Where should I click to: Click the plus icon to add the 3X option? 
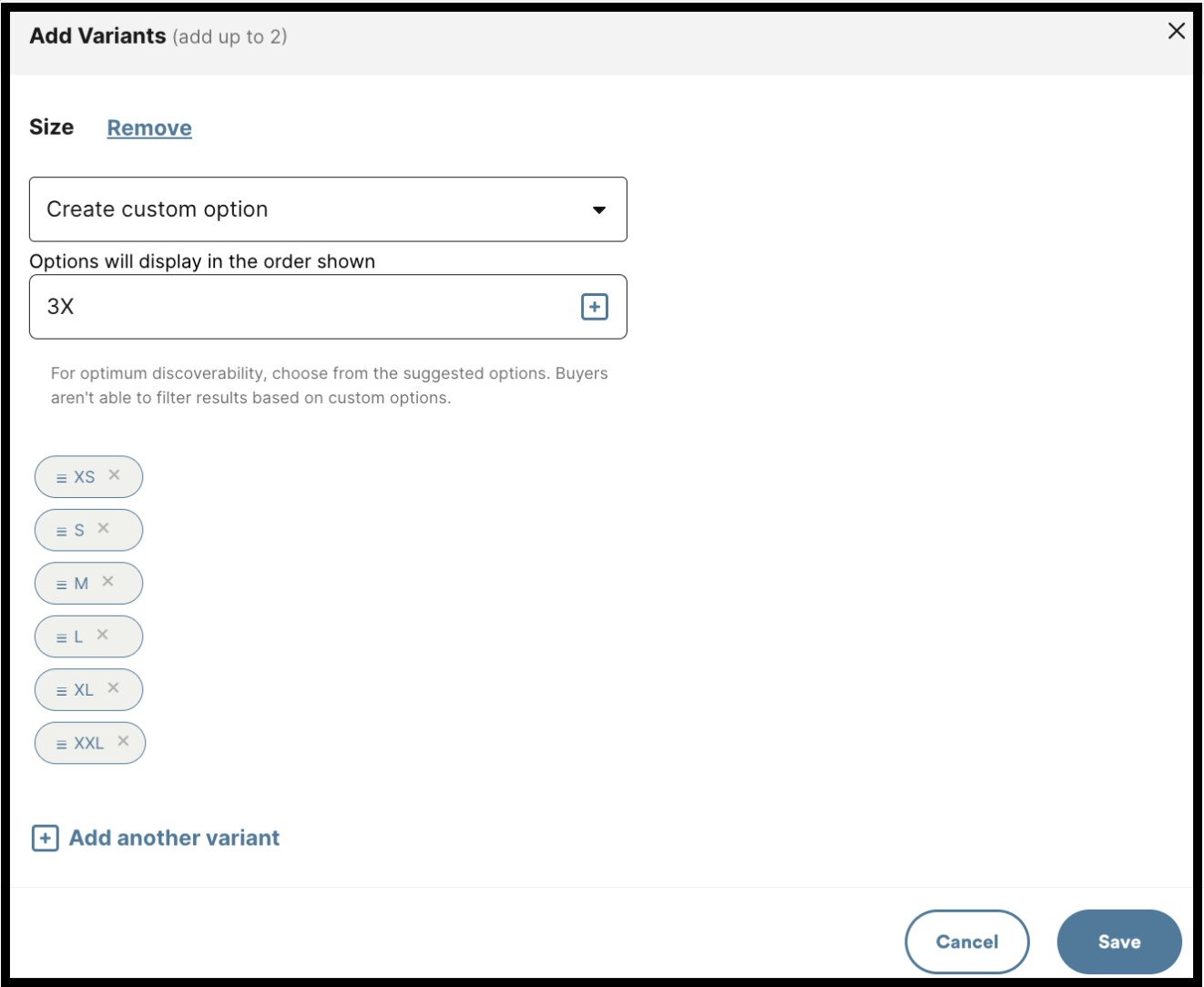596,307
